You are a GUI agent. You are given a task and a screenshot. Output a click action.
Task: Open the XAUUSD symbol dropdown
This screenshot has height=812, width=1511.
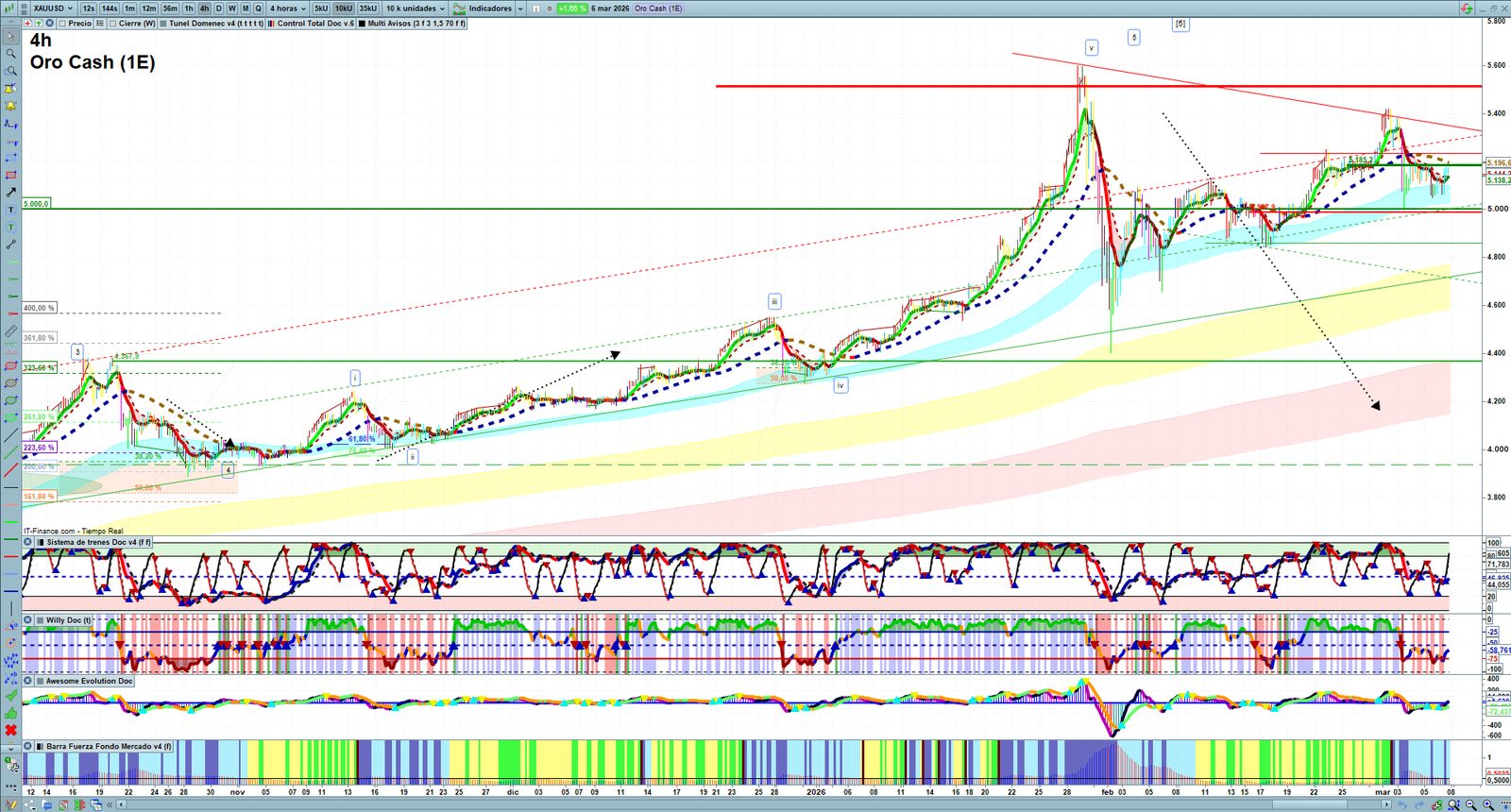[52, 8]
